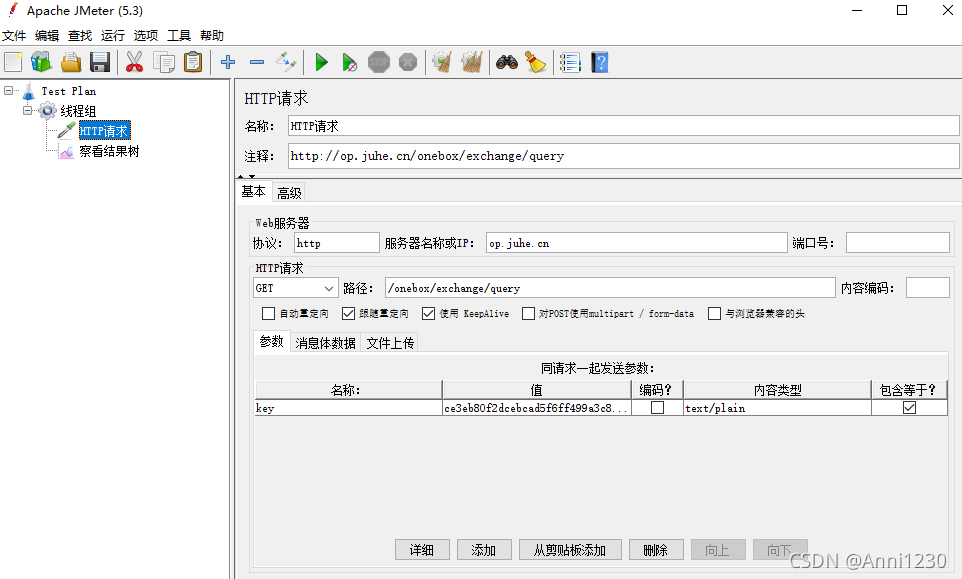This screenshot has width=962, height=579.
Task: Collapse the 线程组 tree node
Action: [28, 110]
